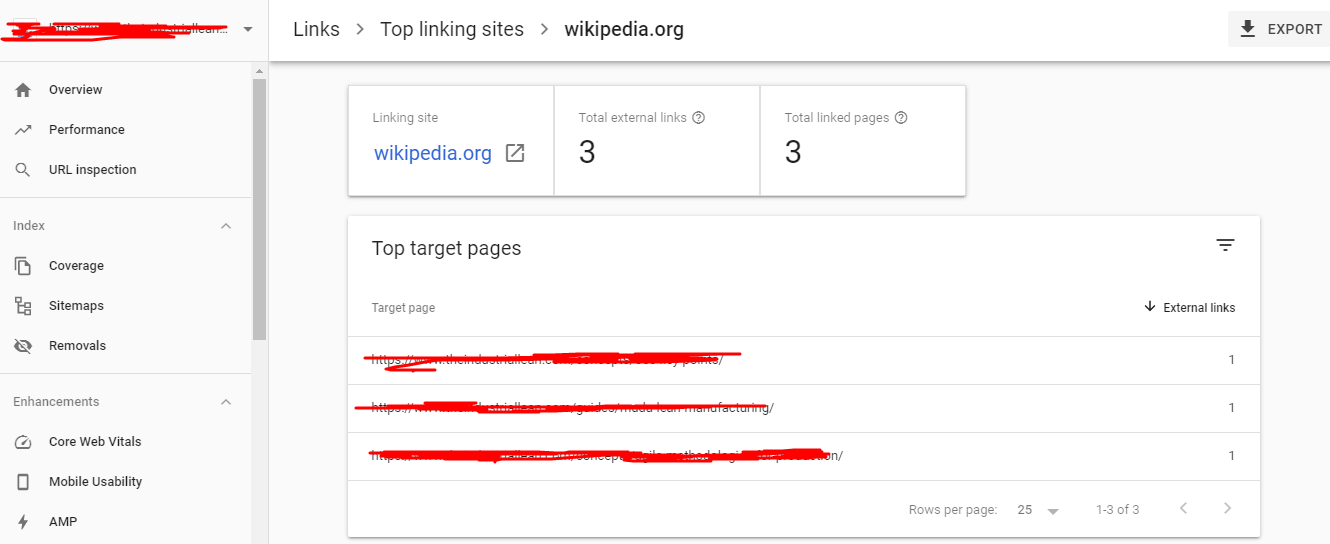Open wikipedia.org external link icon
The width and height of the screenshot is (1330, 544).
click(x=515, y=154)
